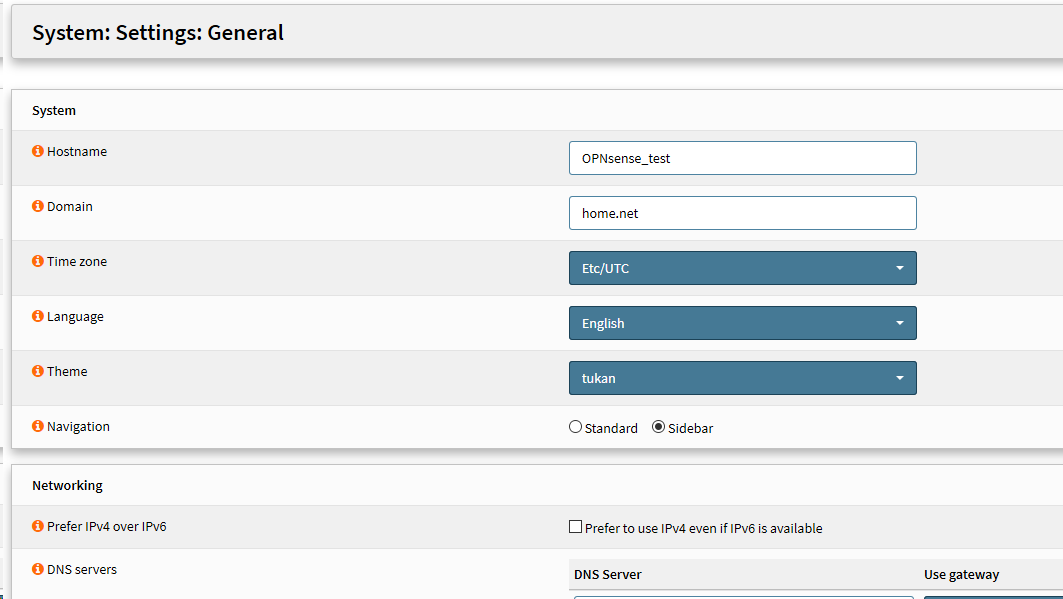Viewport: 1063px width, 599px height.
Task: Open the English language dropdown
Action: (742, 323)
